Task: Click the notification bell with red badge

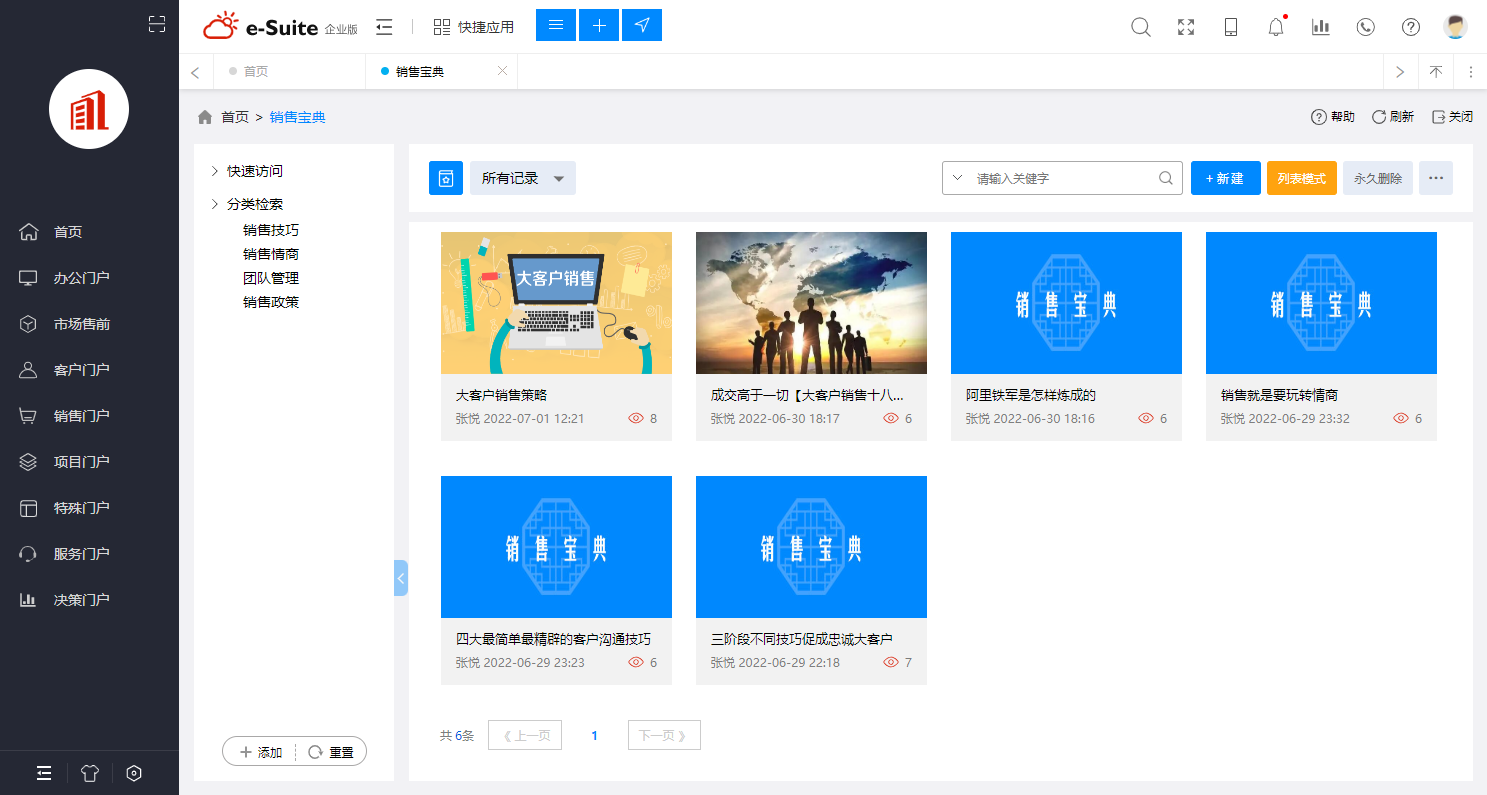Action: (x=1275, y=27)
